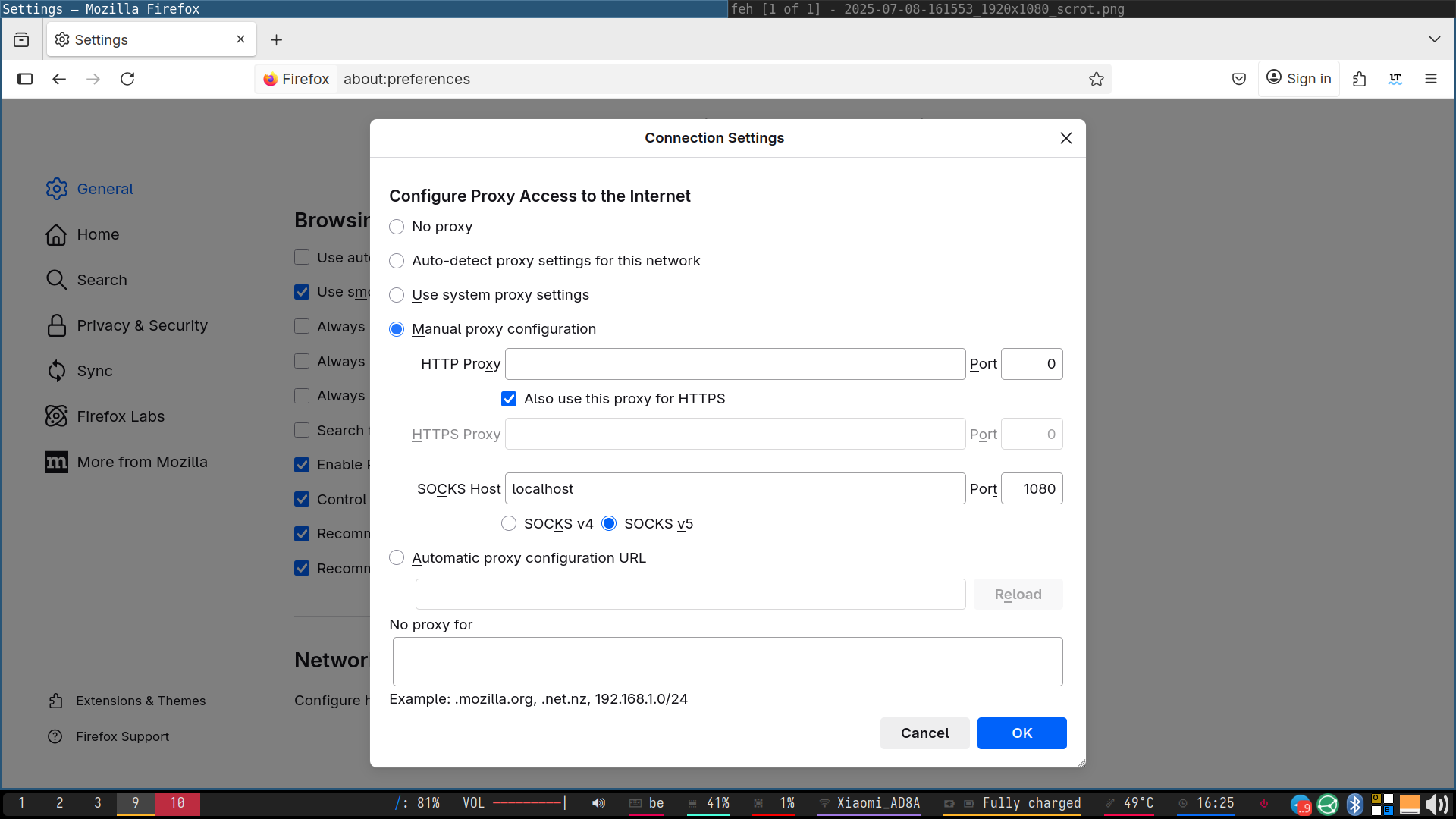Bookmark this page with star icon
This screenshot has height=819, width=1456.
pyautogui.click(x=1096, y=79)
